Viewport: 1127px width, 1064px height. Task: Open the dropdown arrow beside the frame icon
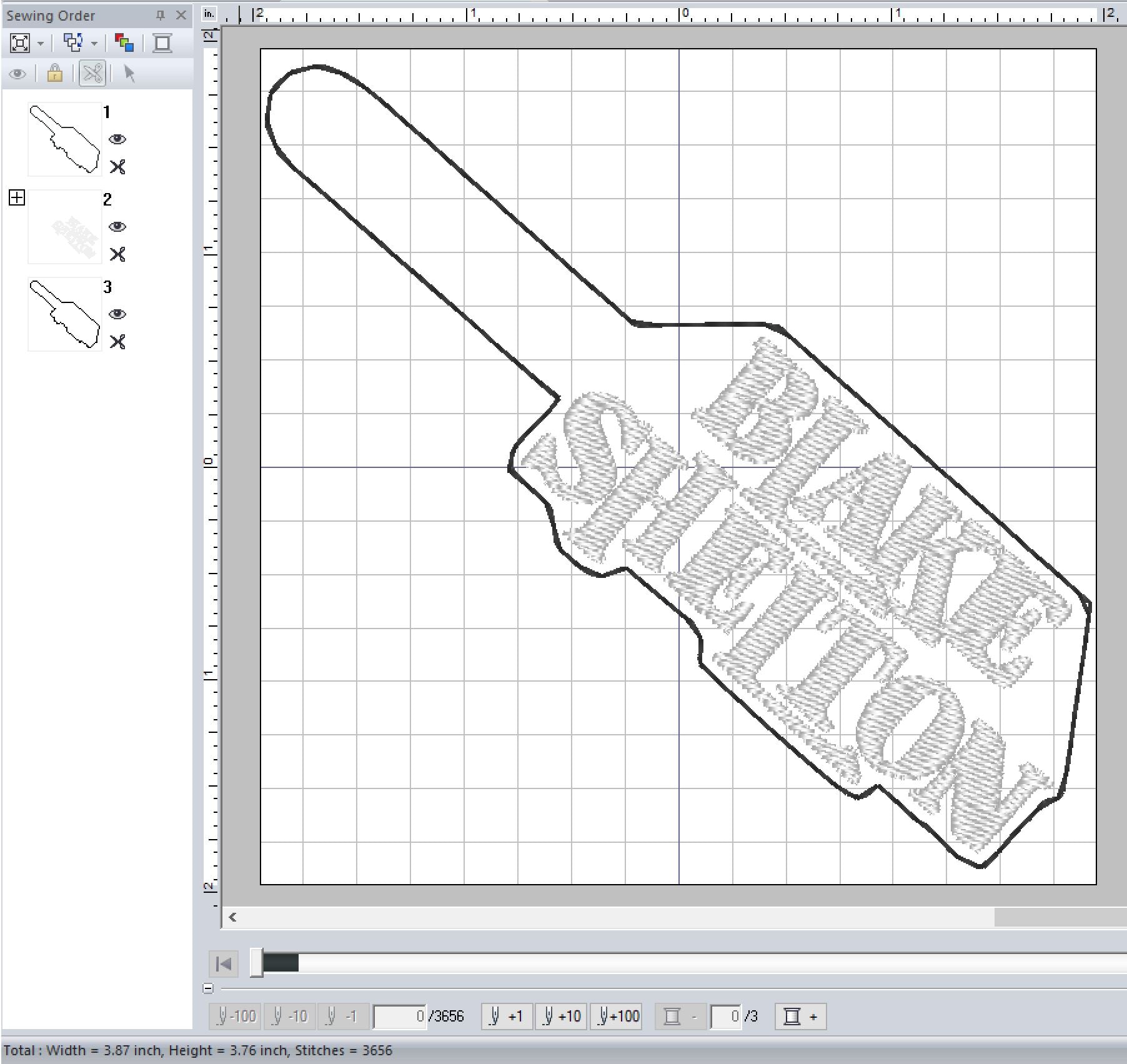(41, 44)
